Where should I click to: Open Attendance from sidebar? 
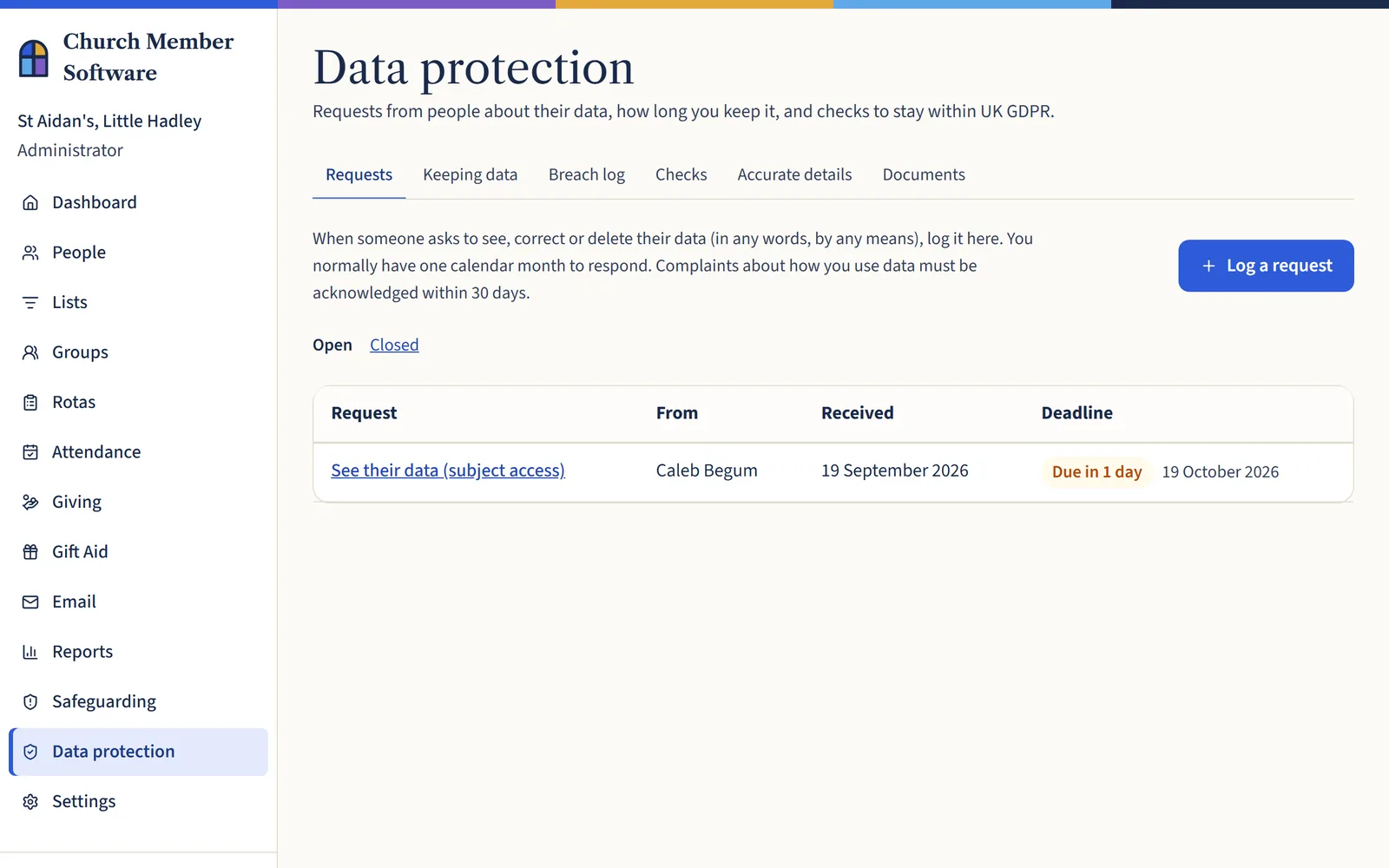tap(138, 452)
